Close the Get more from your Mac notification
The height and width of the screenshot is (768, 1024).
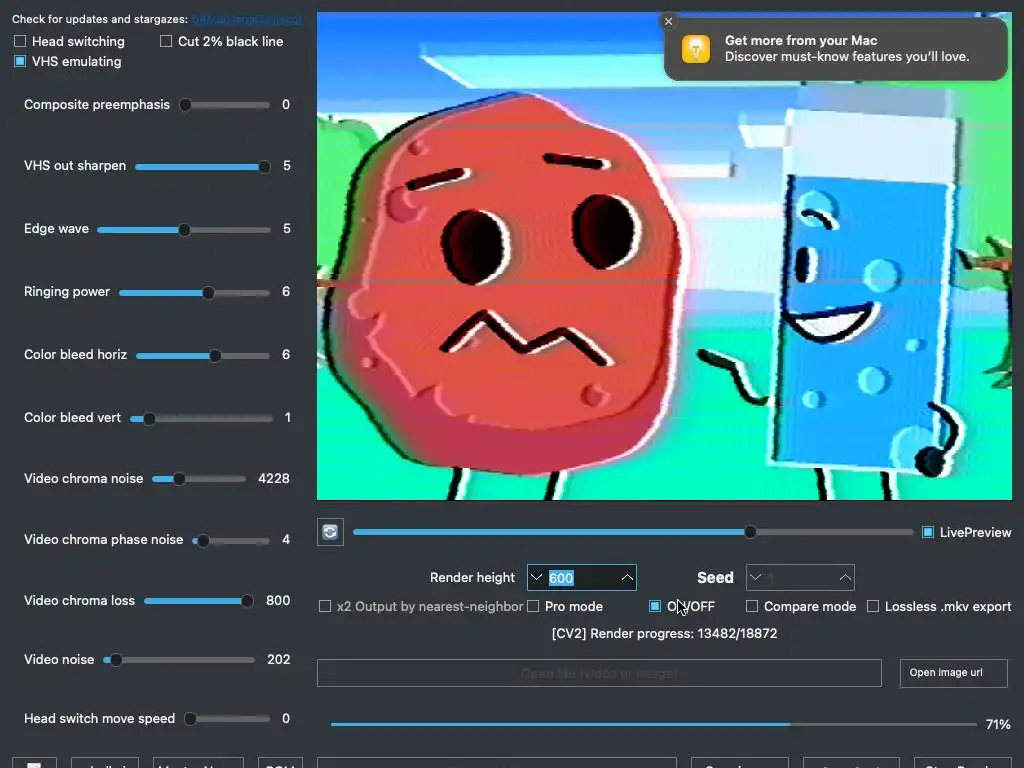tap(668, 22)
